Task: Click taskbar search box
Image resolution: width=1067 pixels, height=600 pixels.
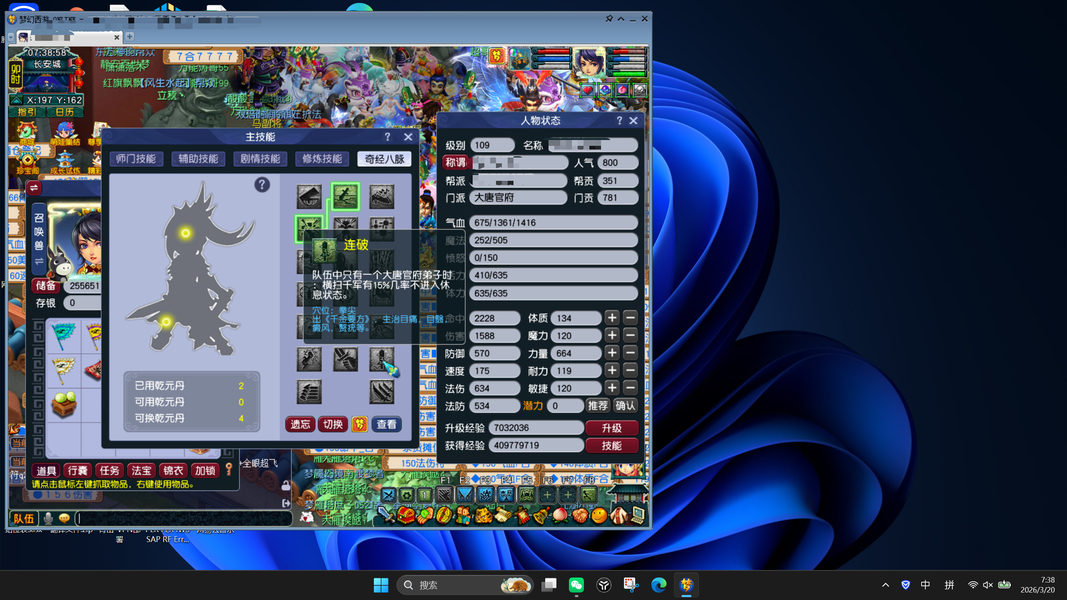Action: [465, 585]
